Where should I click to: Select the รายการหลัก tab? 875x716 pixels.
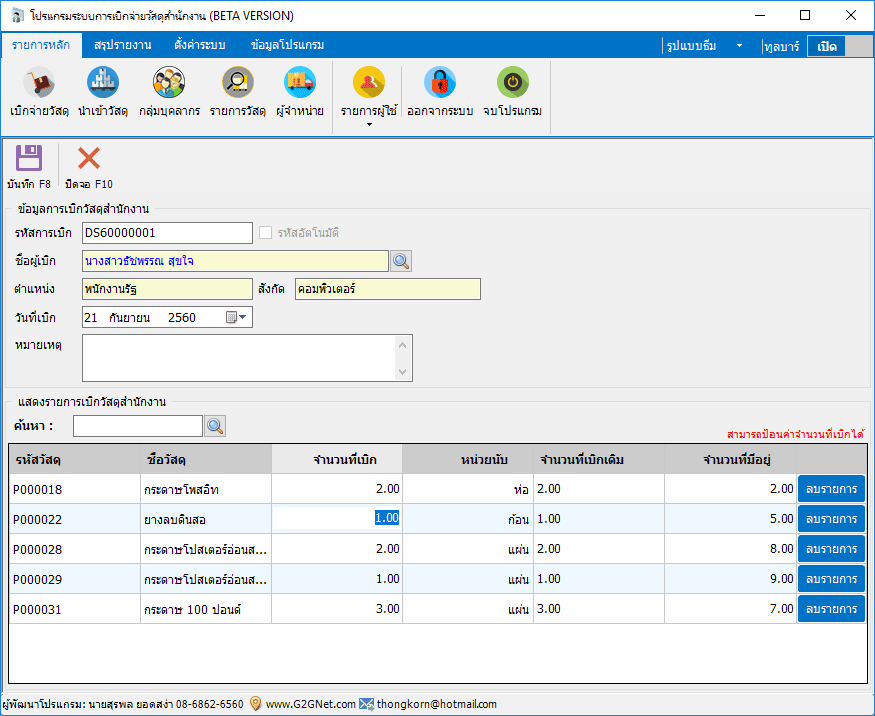pyautogui.click(x=41, y=45)
